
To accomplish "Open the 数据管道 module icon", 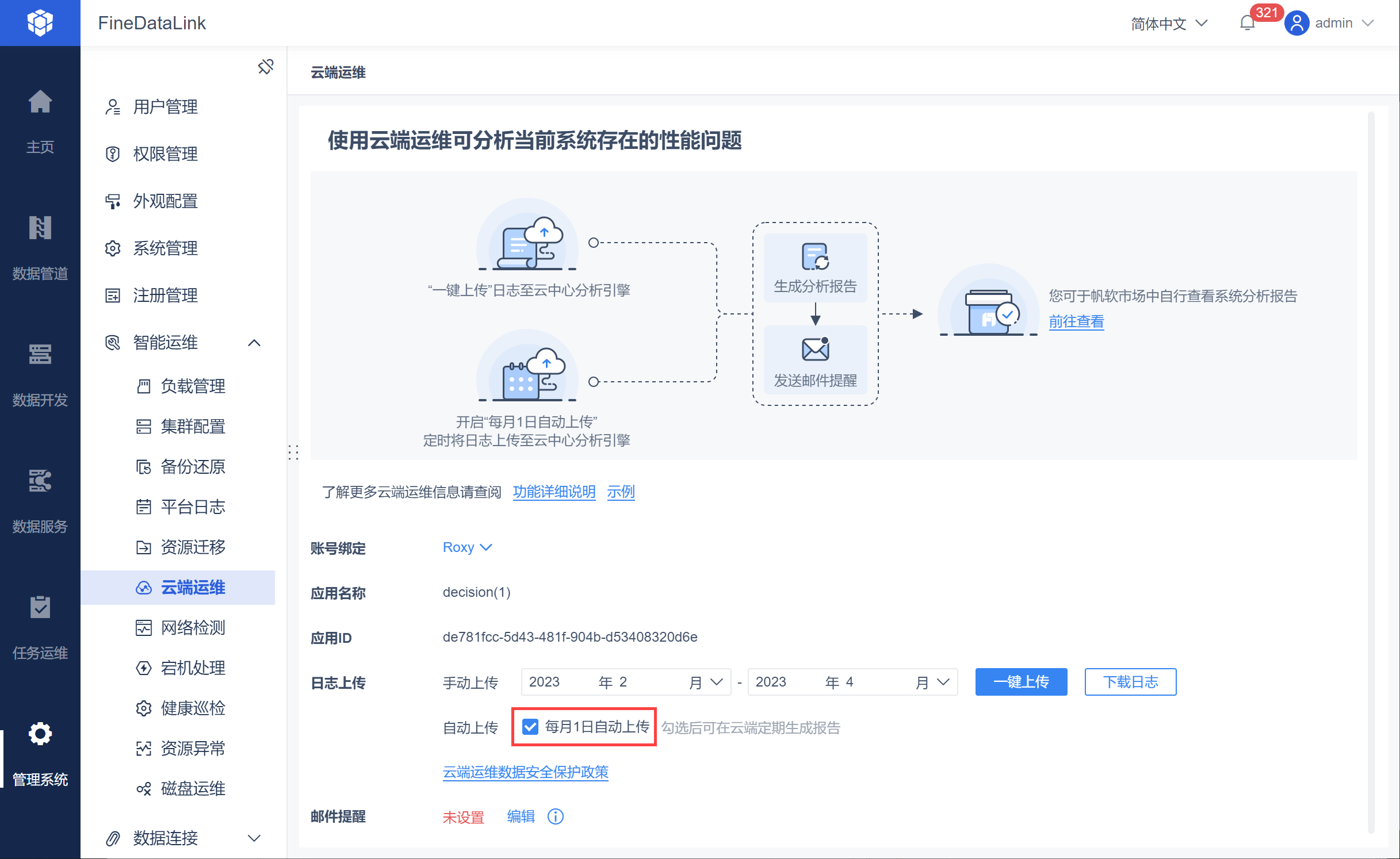I will (x=40, y=229).
